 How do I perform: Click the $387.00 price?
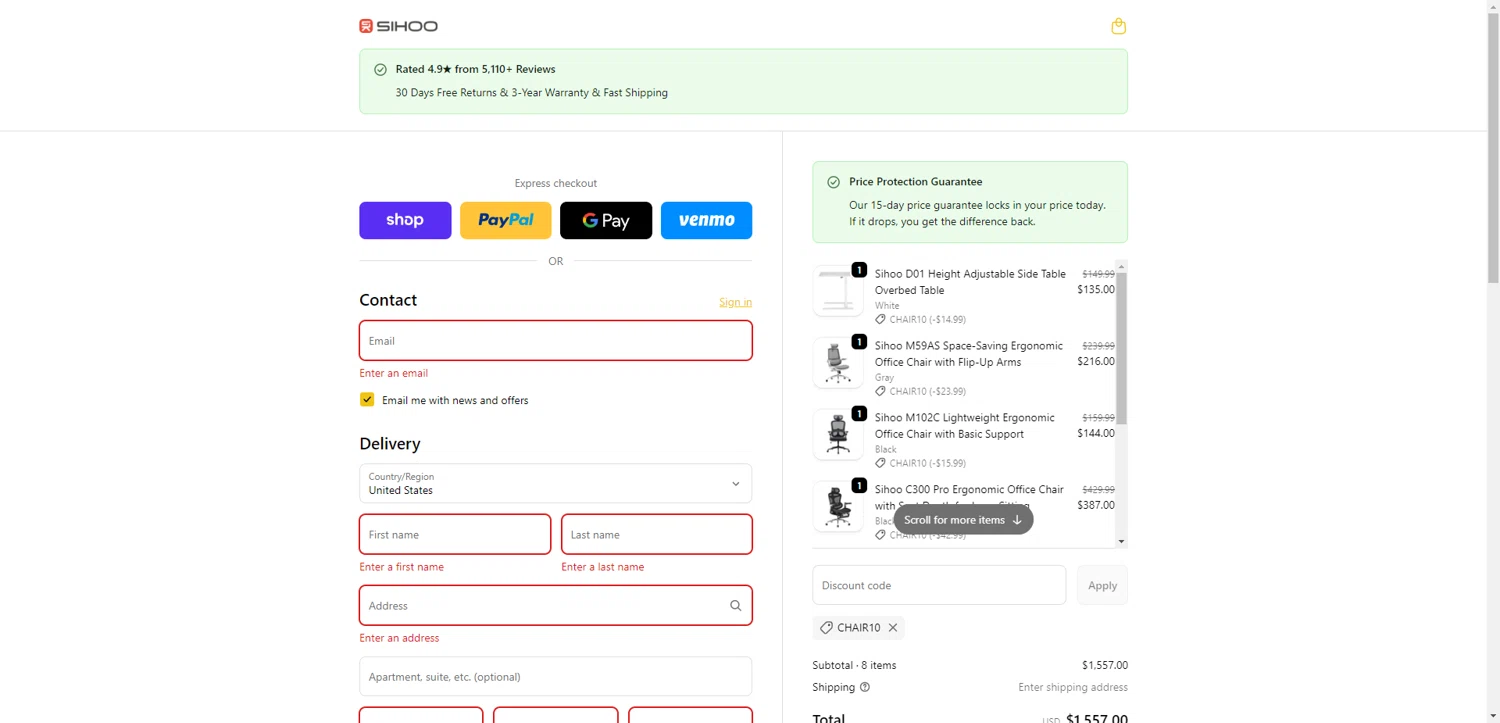tap(1096, 505)
